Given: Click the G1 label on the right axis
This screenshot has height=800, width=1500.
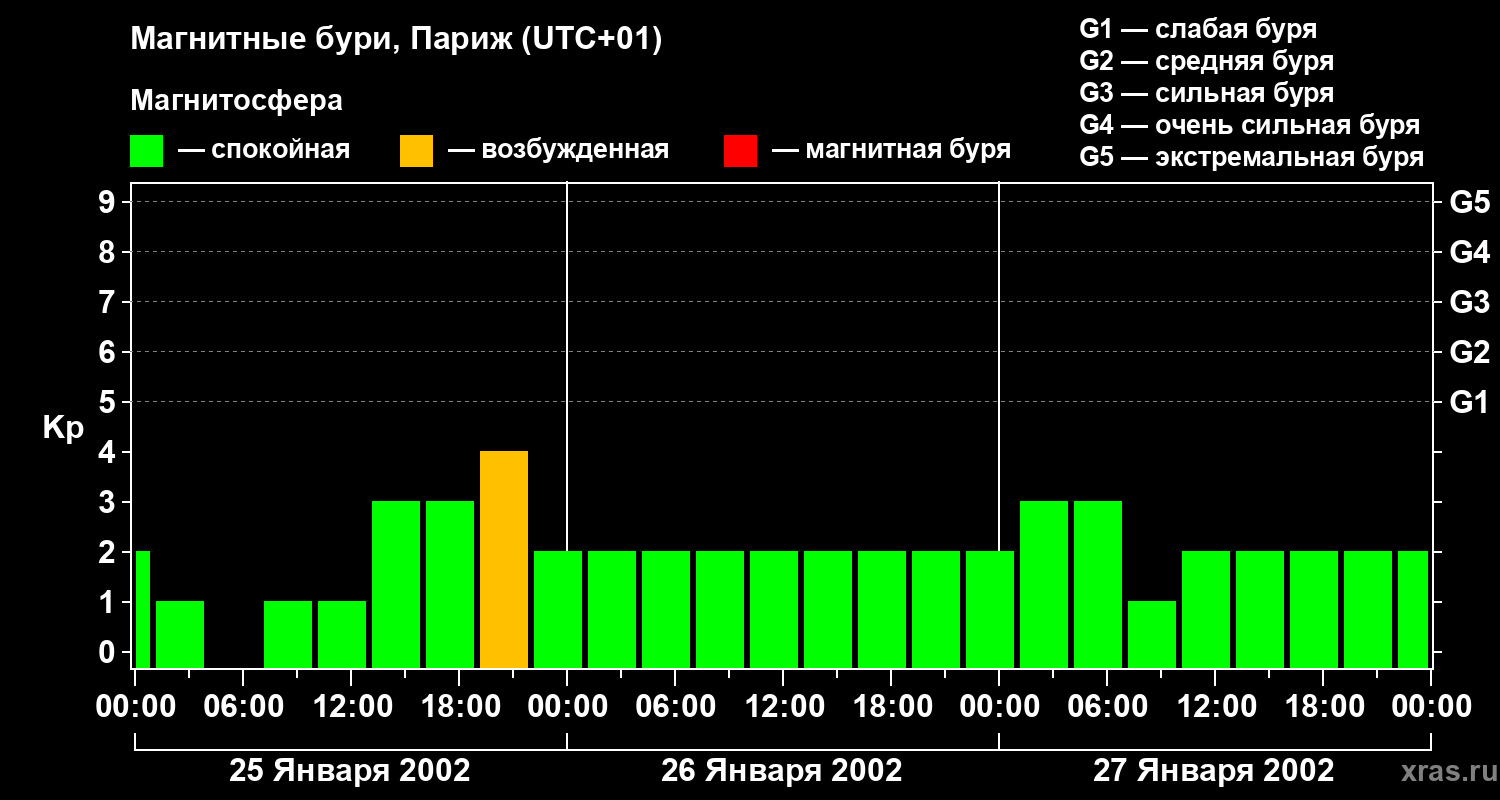Looking at the screenshot, I should [x=1469, y=402].
